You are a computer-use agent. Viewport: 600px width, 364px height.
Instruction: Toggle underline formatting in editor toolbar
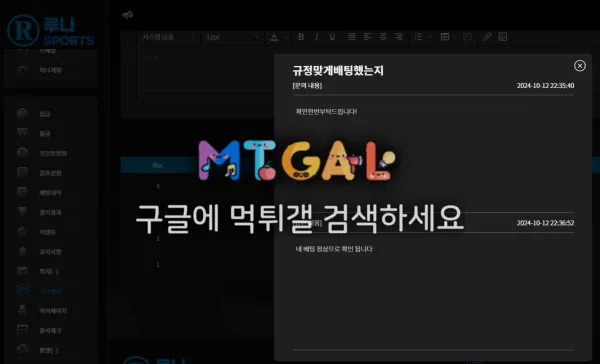(332, 37)
